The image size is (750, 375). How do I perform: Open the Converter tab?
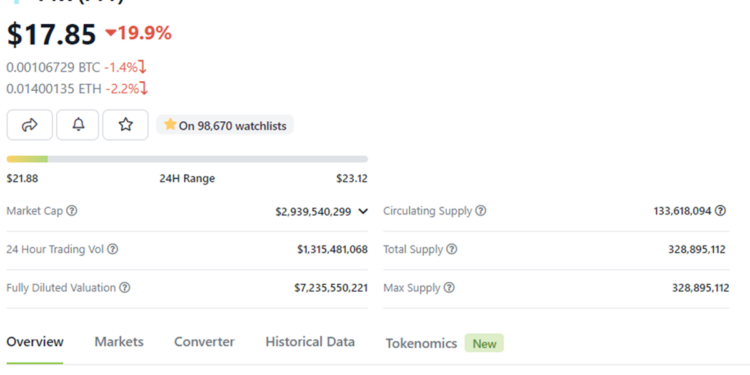point(204,342)
